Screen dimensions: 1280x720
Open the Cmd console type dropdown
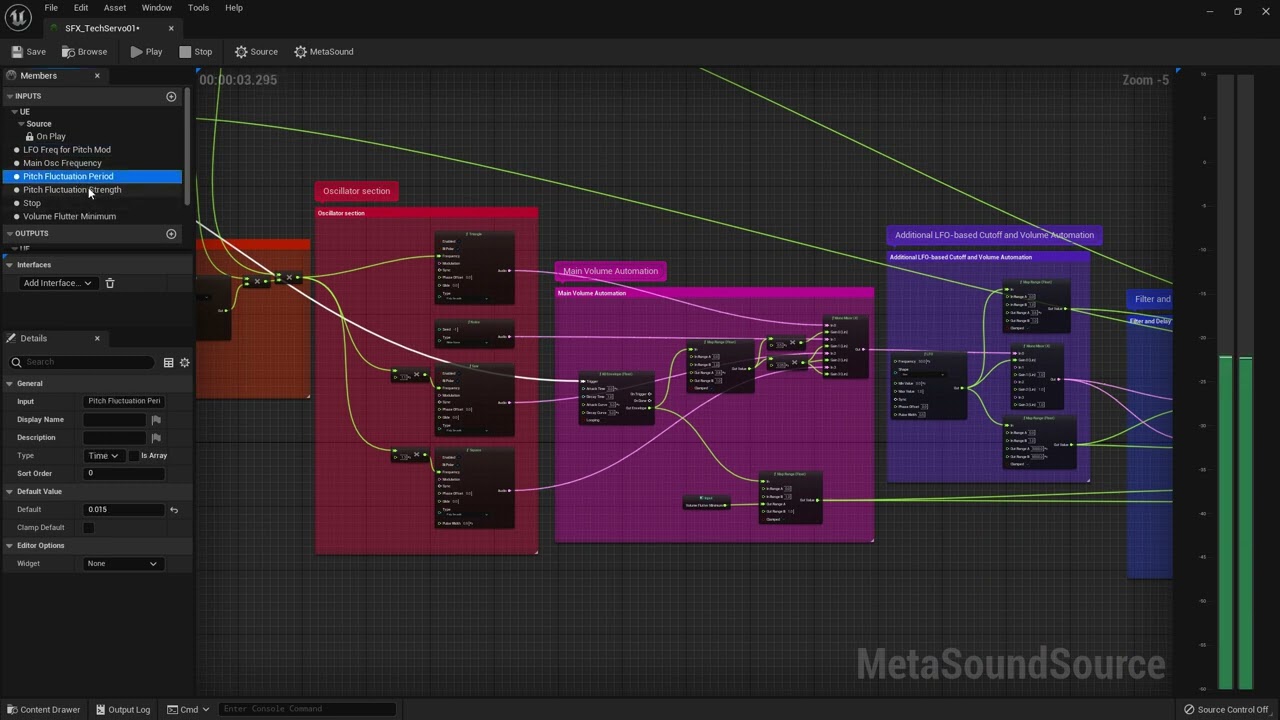pos(189,710)
